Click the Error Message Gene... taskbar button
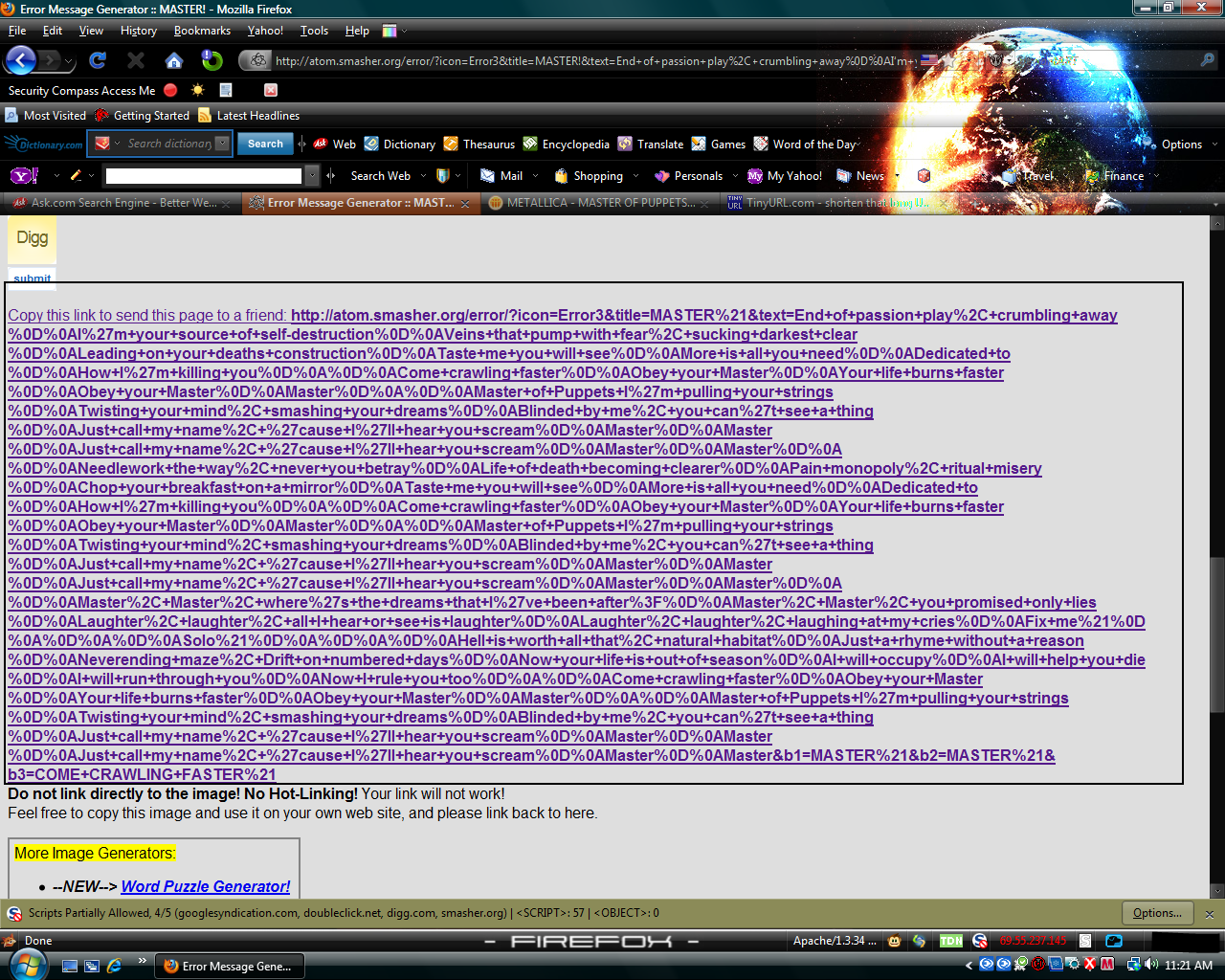 tap(230, 966)
